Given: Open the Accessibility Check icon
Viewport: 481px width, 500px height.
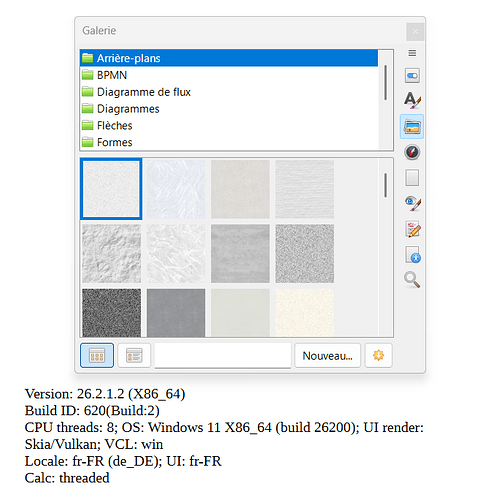Looking at the screenshot, I should pyautogui.click(x=413, y=255).
